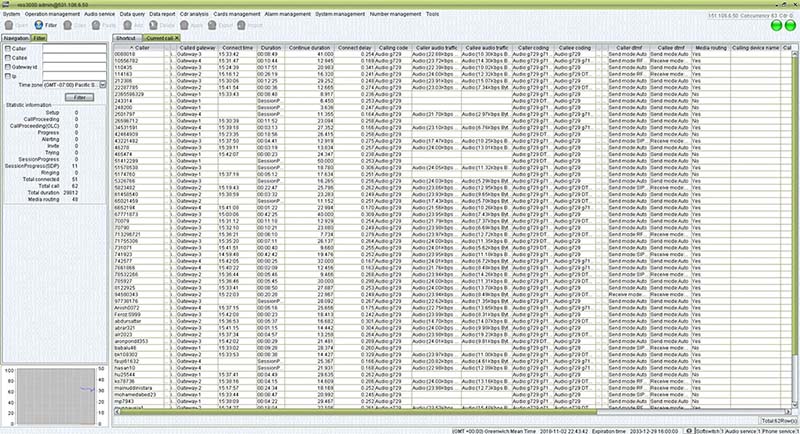Screen dimensions: 800x434
Task: Click the right green status light
Action: [x=790, y=25]
